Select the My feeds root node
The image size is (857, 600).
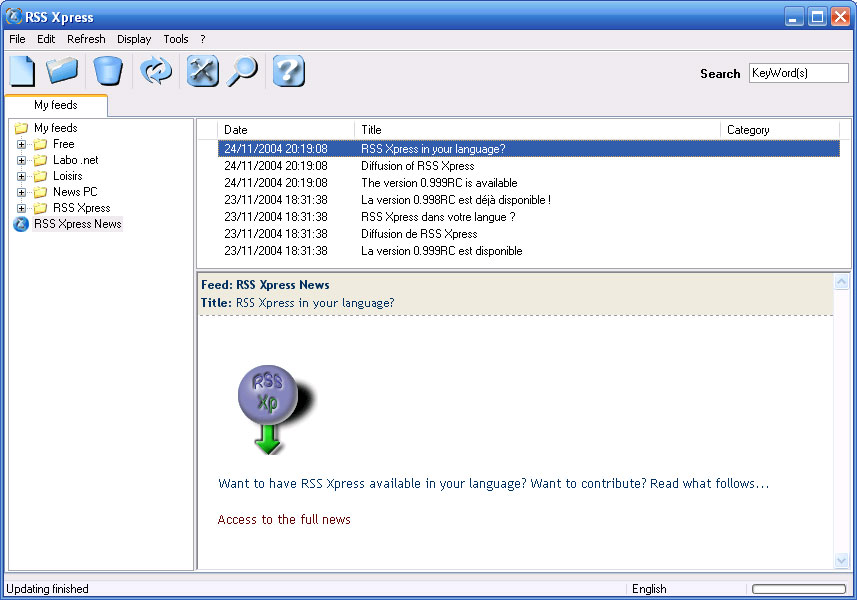[56, 128]
